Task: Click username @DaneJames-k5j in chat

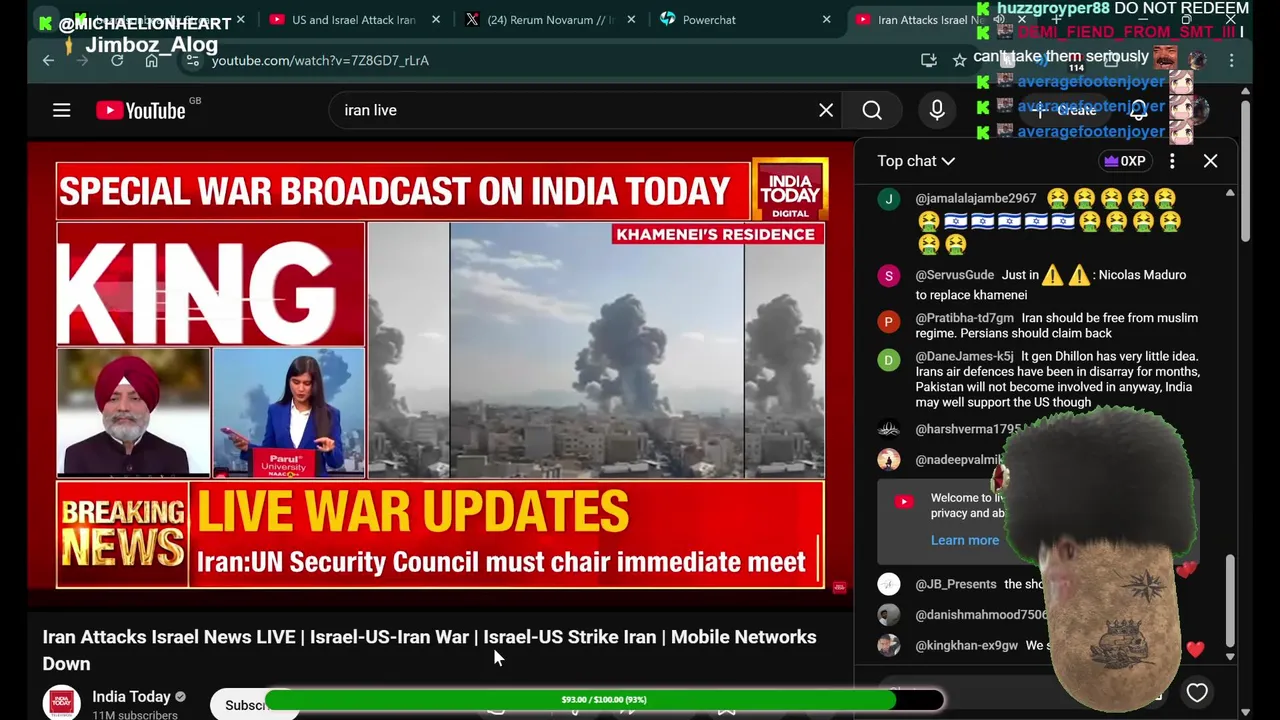Action: pos(964,356)
